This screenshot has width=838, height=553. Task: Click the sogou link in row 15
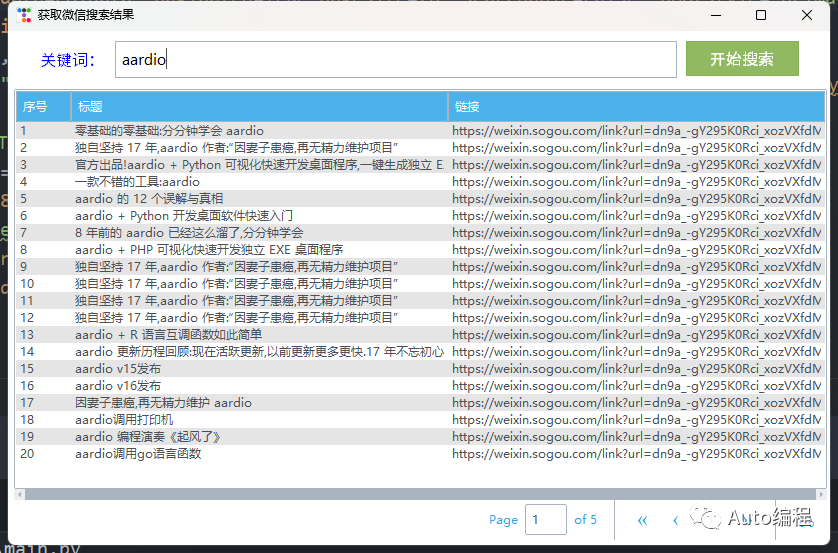637,369
